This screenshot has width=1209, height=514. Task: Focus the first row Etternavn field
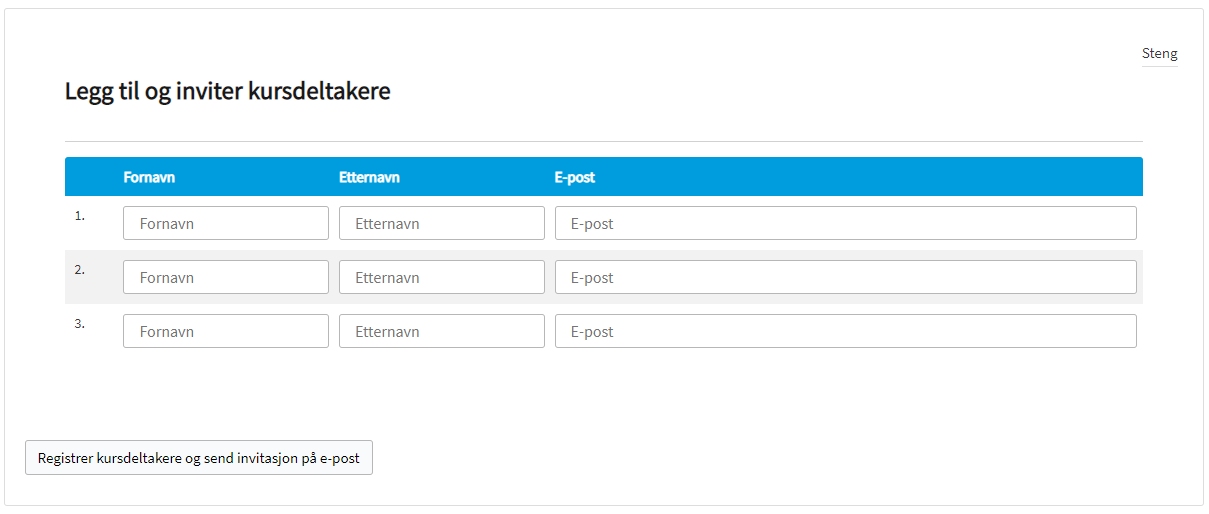point(441,223)
